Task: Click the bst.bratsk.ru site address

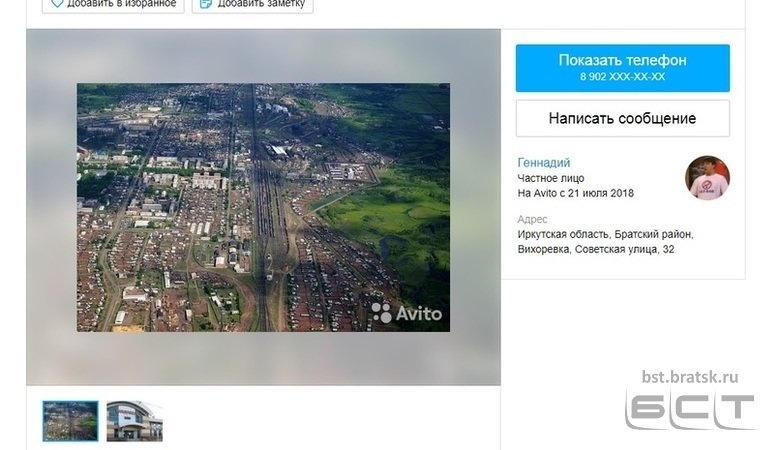Action: click(x=689, y=377)
